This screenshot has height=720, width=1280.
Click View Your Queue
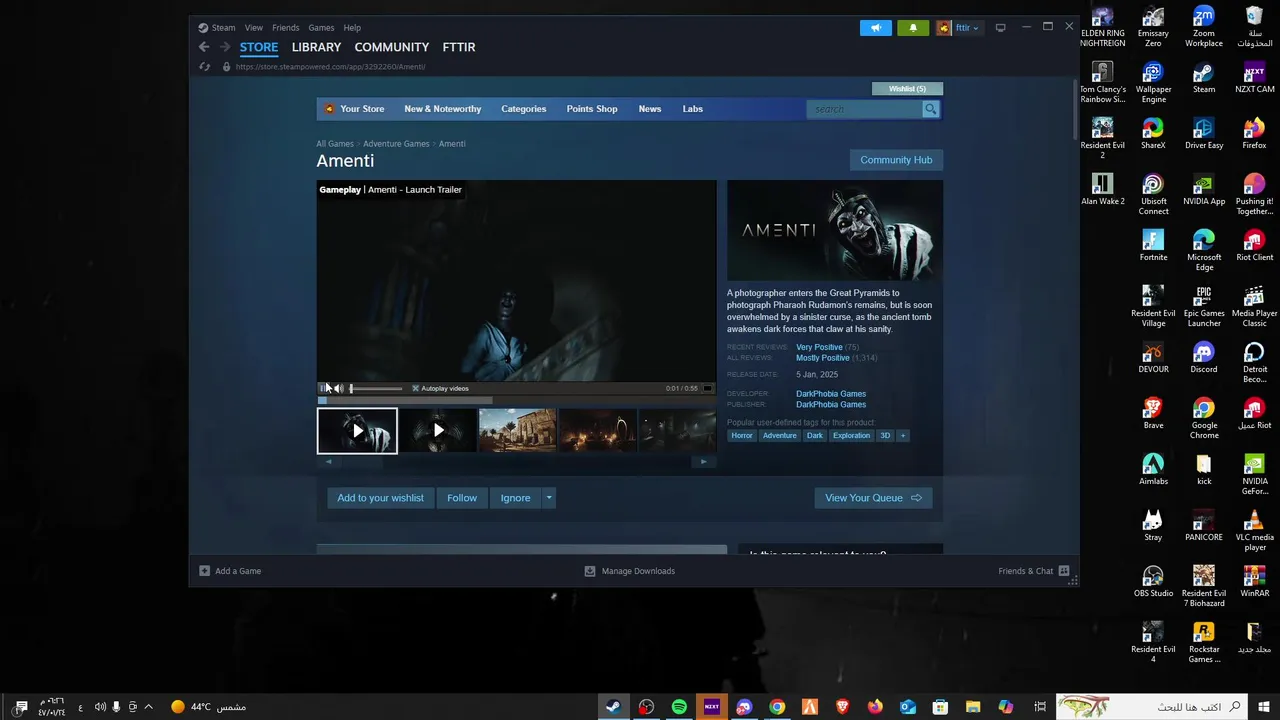(873, 498)
